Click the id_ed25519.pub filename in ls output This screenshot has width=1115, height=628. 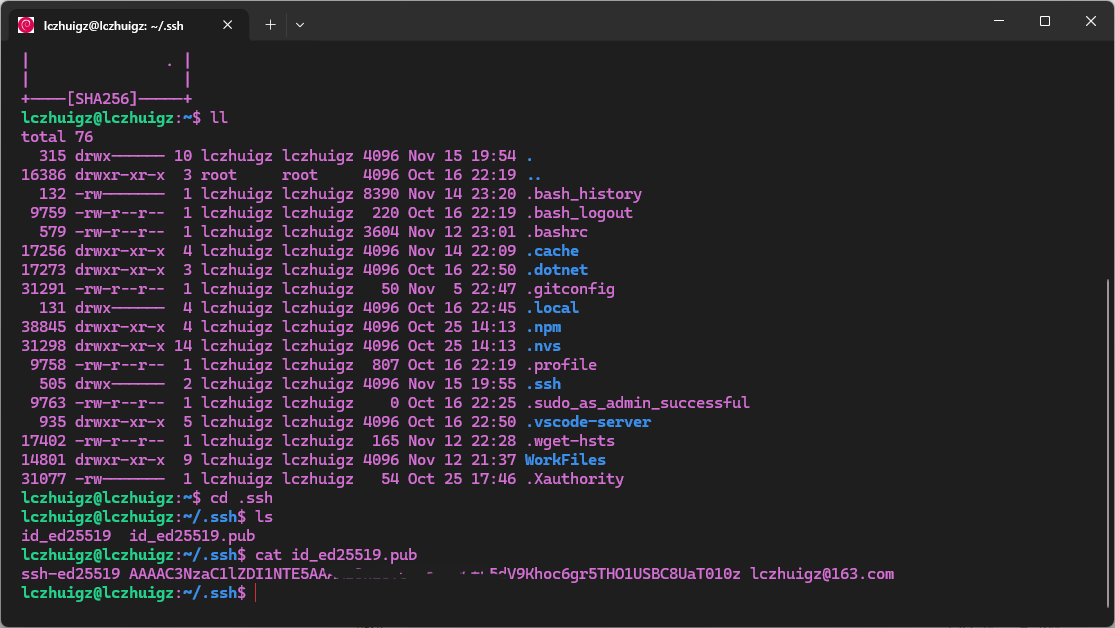coord(192,536)
